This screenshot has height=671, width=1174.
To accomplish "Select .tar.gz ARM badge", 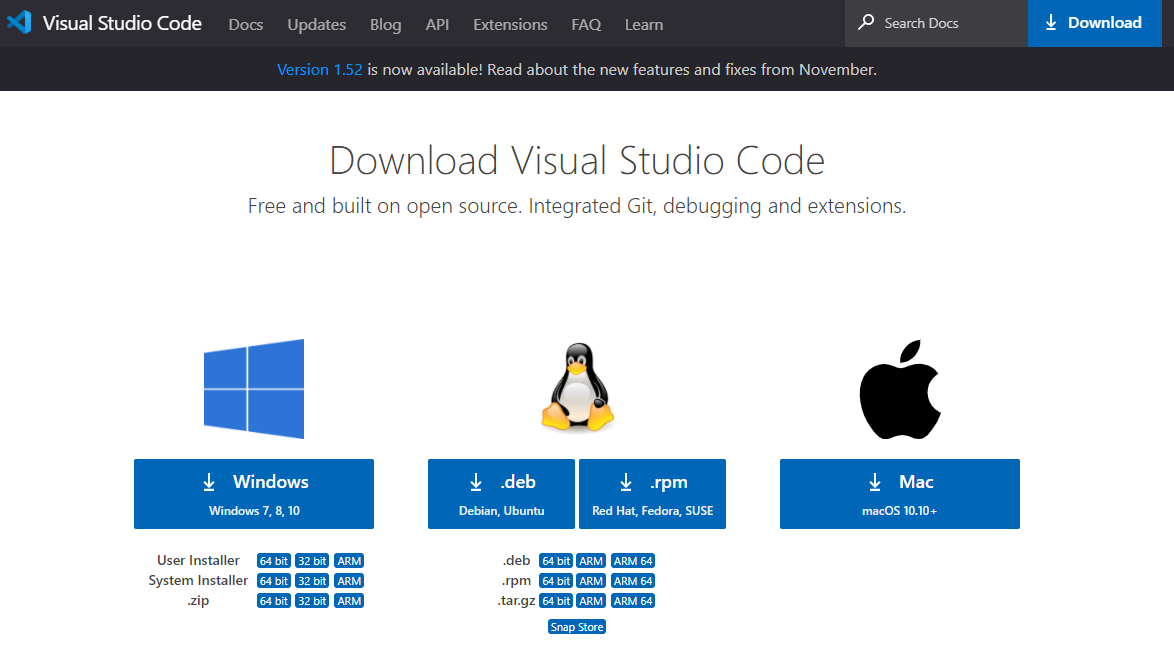I will click(591, 601).
